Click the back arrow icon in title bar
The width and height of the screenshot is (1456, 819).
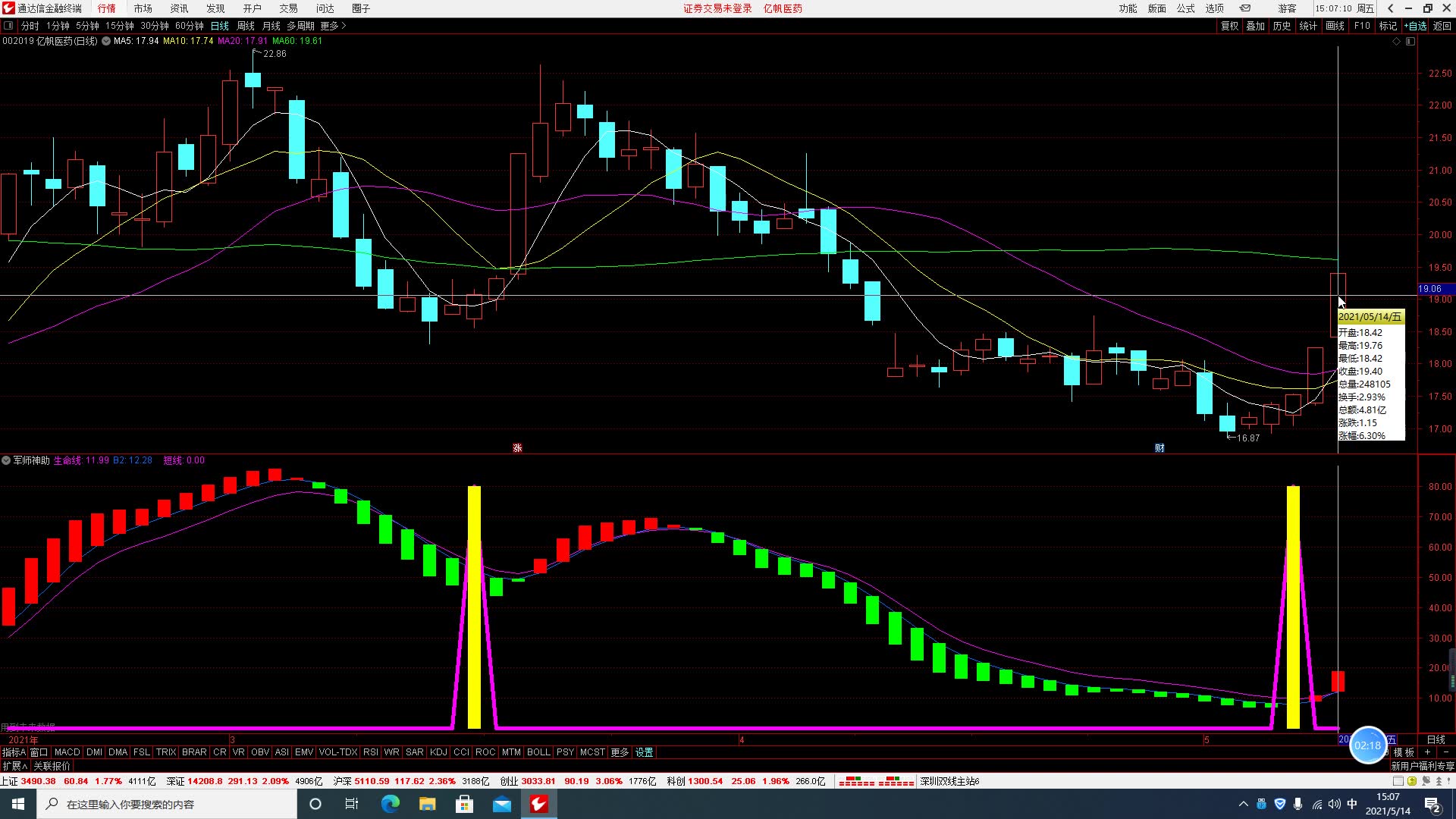1391,8
